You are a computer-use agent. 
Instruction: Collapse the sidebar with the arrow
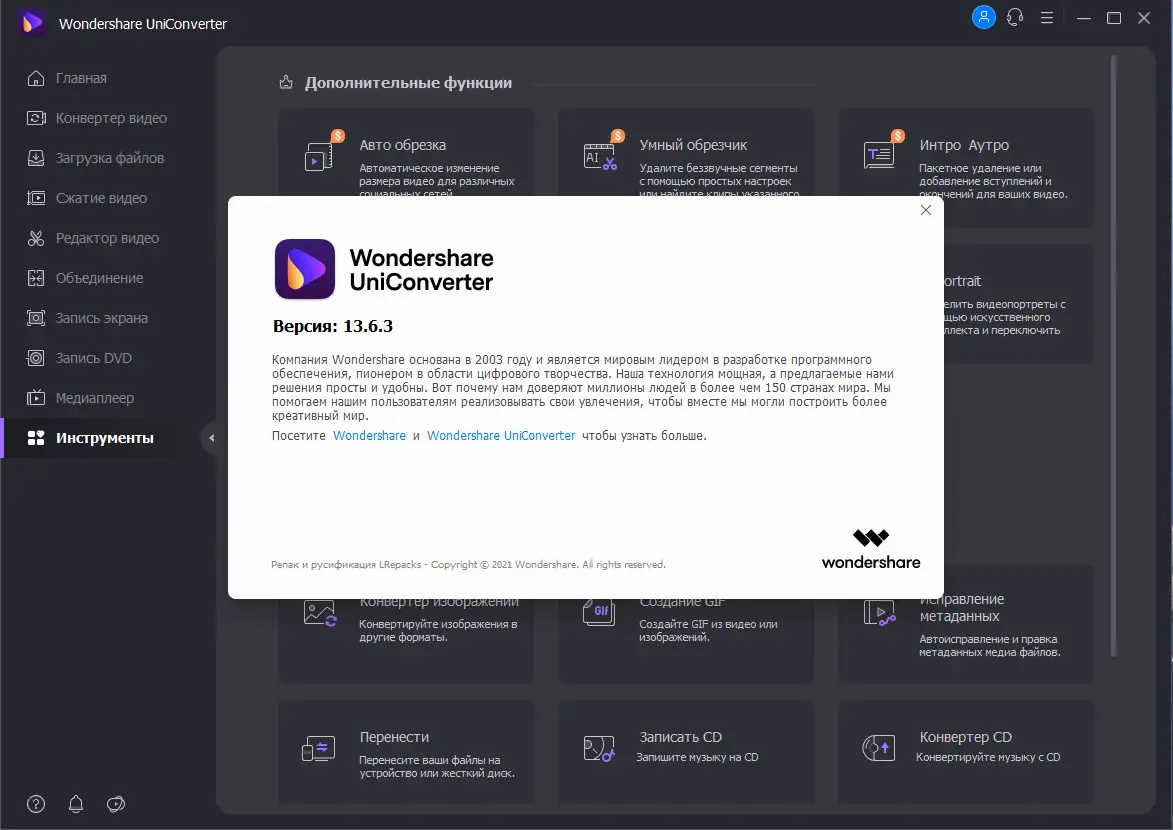211,437
